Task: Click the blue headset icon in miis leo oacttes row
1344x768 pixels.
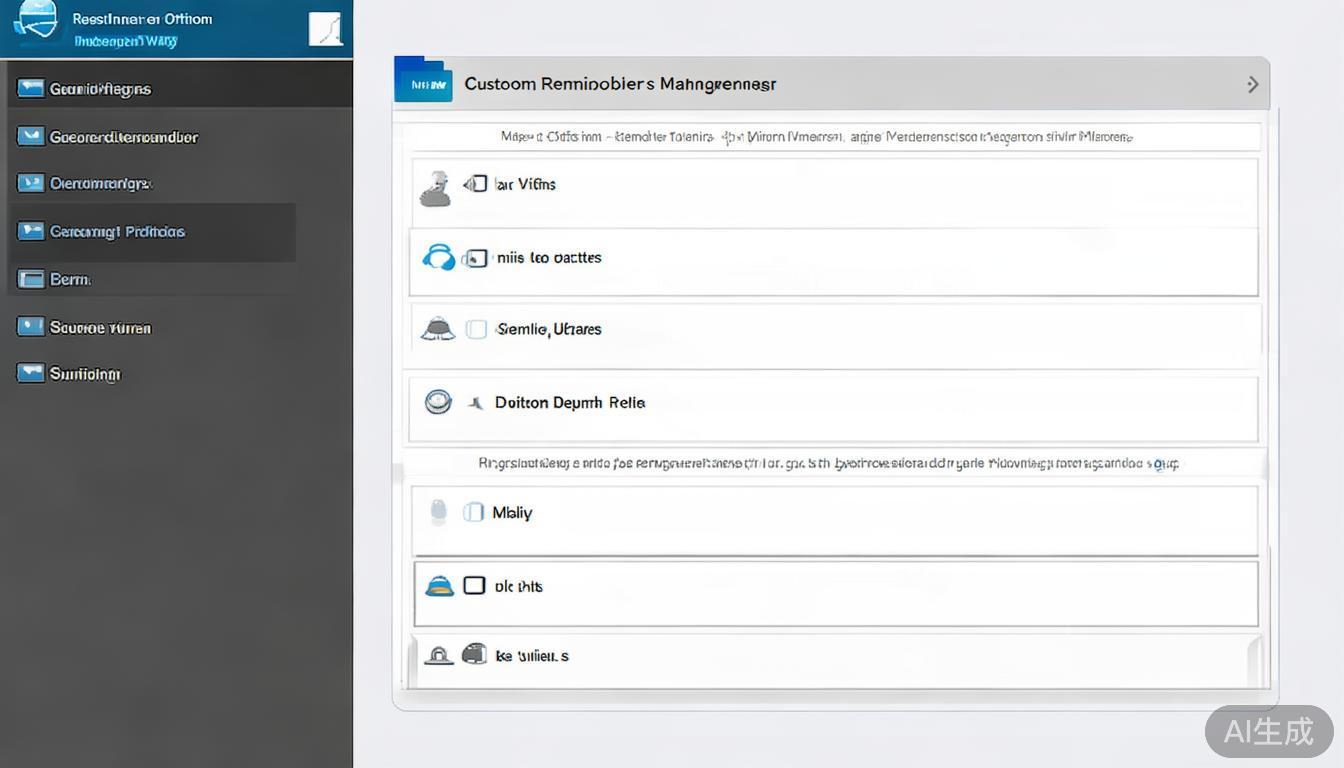Action: tap(439, 258)
